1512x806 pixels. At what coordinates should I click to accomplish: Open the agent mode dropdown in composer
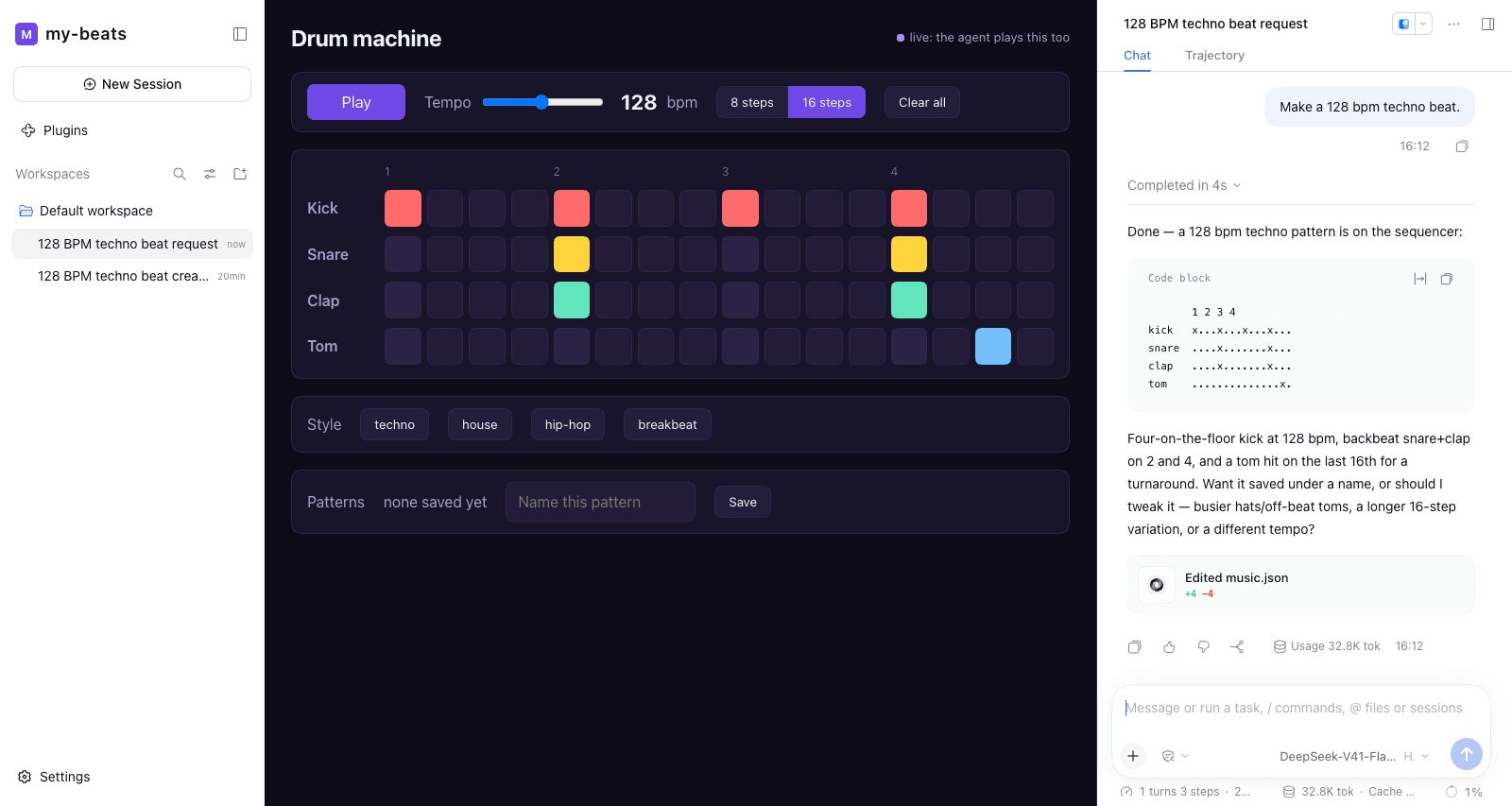tap(1175, 756)
